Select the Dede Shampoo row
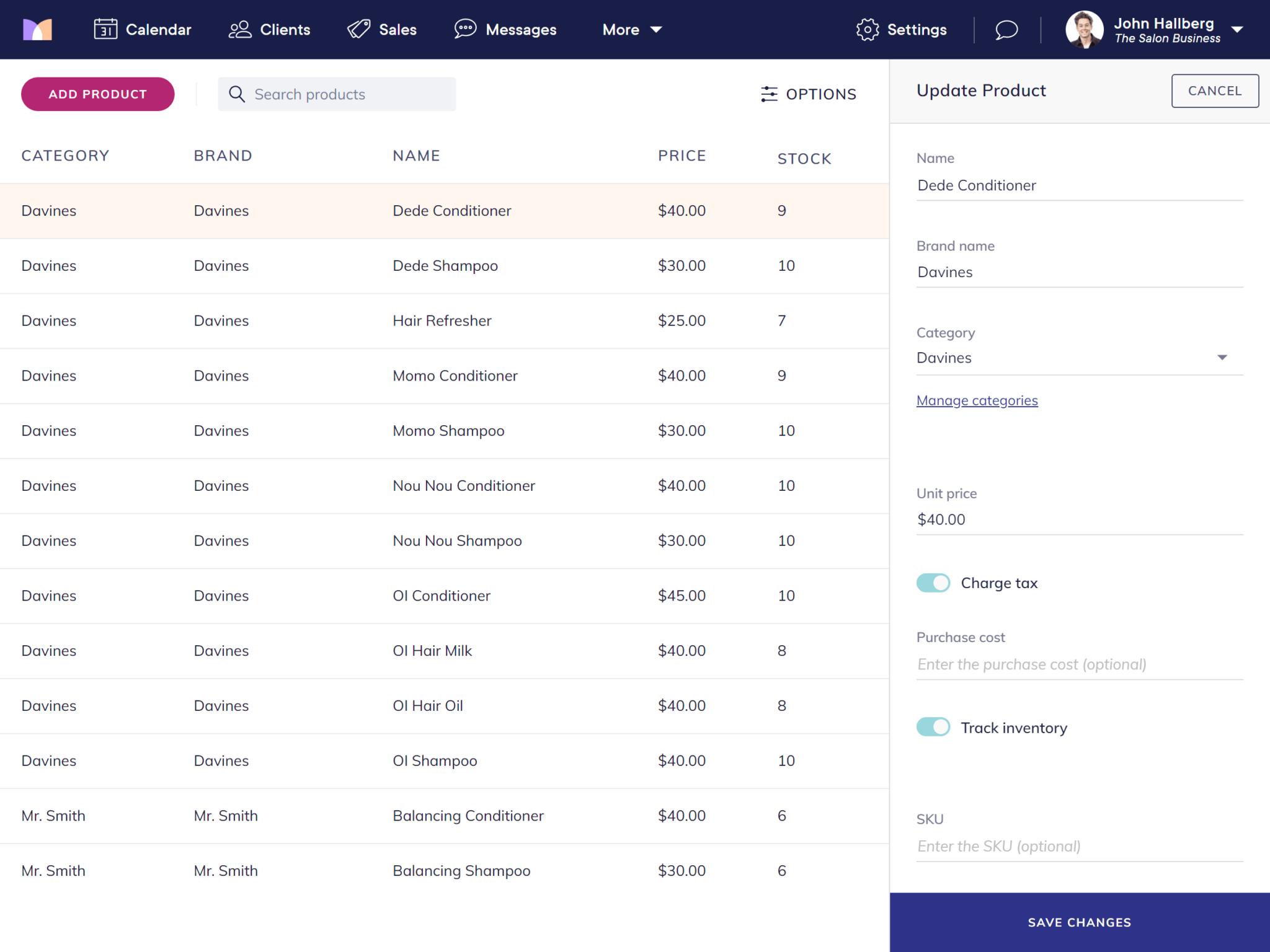 (445, 266)
